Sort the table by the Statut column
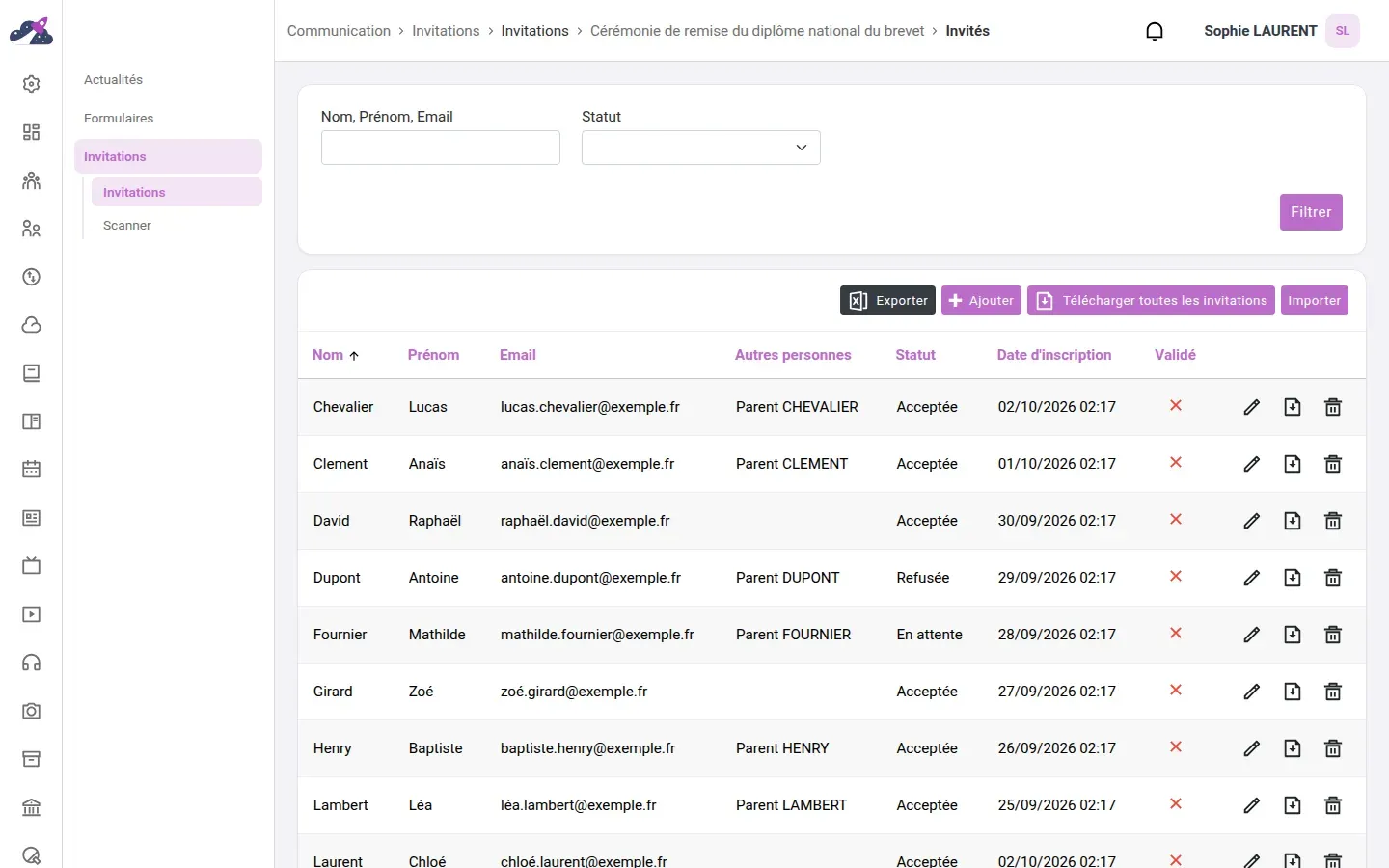The height and width of the screenshot is (868, 1389). (x=915, y=355)
